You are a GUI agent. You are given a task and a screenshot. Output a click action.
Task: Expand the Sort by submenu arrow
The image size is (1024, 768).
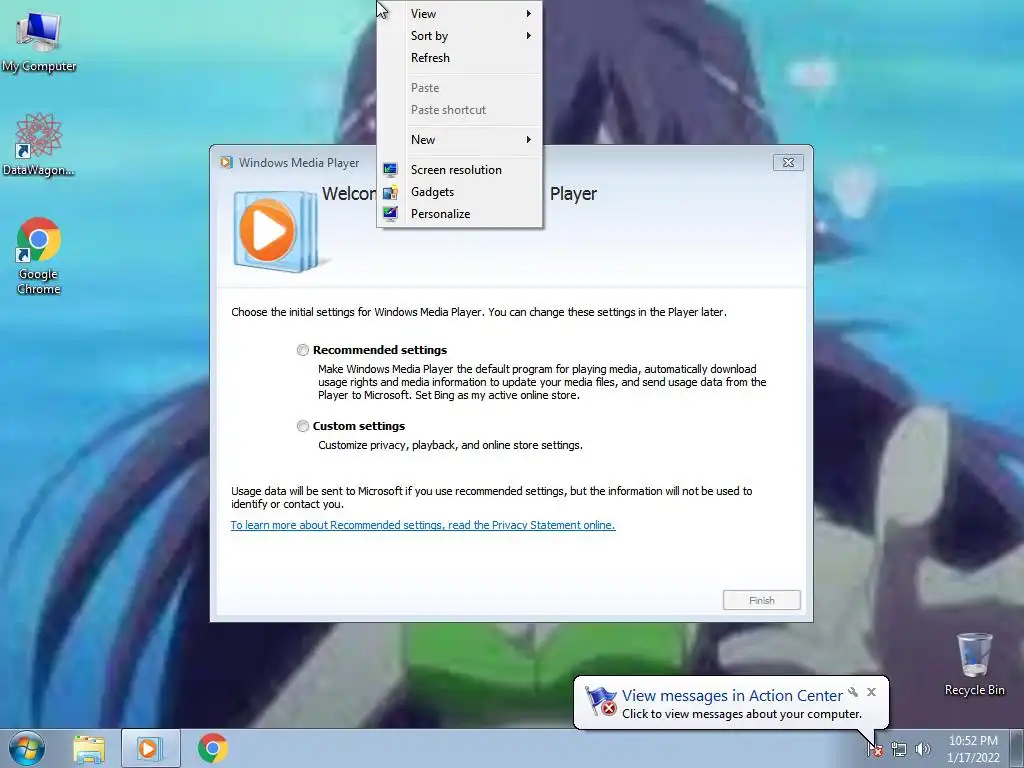pyautogui.click(x=529, y=36)
